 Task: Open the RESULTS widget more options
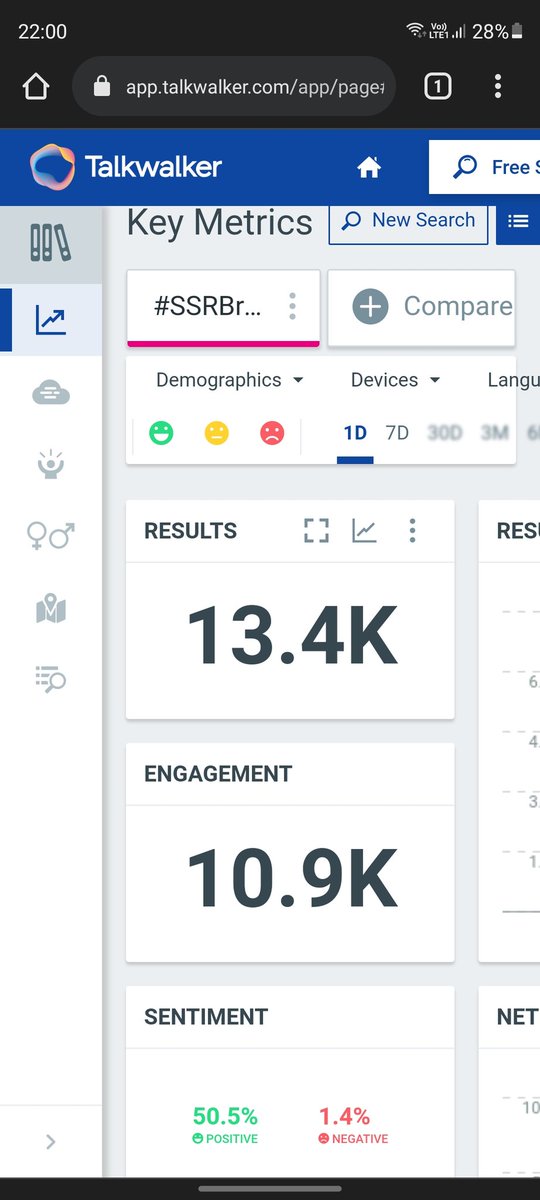tap(412, 531)
